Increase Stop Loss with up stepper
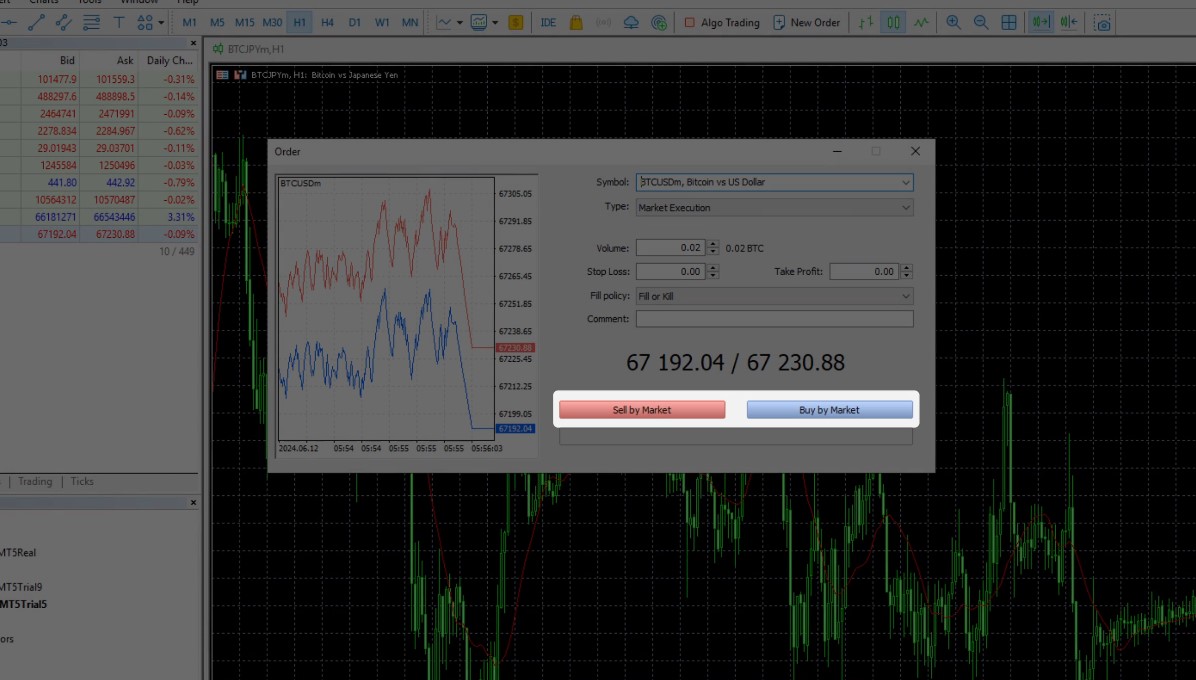Image resolution: width=1196 pixels, height=680 pixels. click(713, 268)
